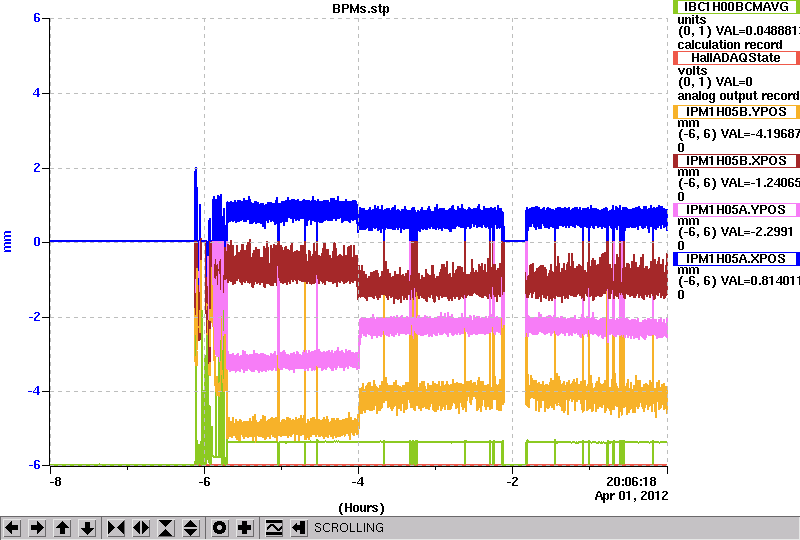Click the Apr 01, 2012 date label
The image size is (800, 540).
(632, 496)
